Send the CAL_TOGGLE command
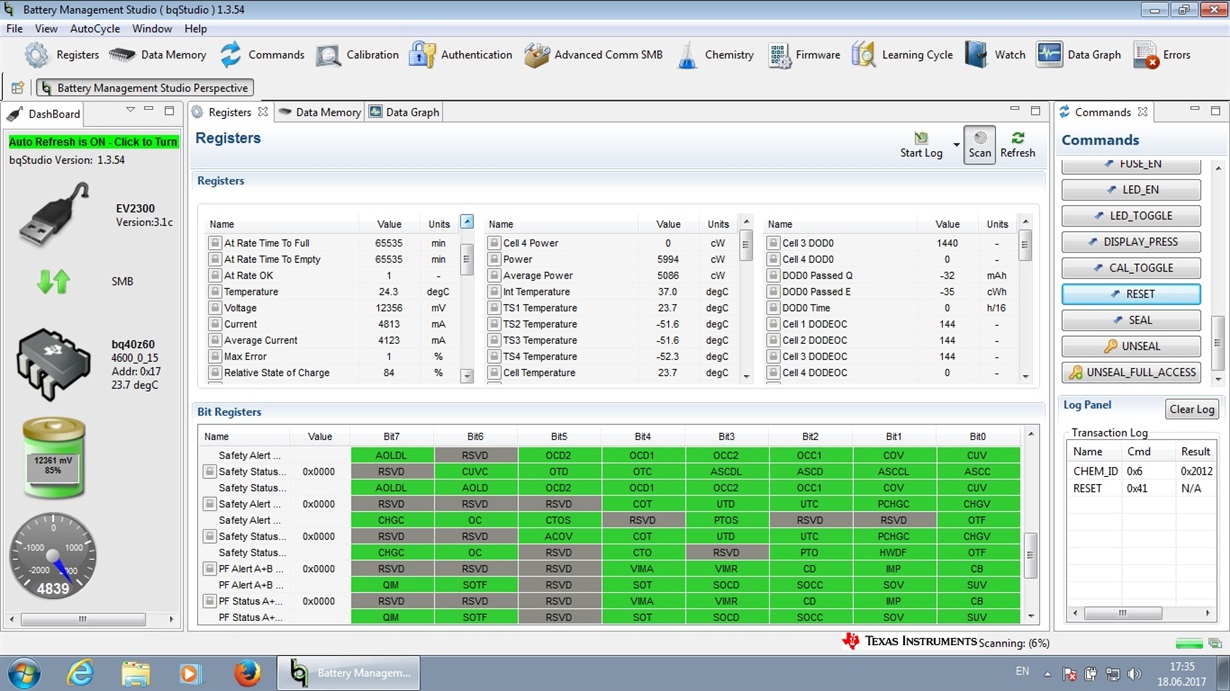Screen dimensions: 1230x691 click(1131, 268)
